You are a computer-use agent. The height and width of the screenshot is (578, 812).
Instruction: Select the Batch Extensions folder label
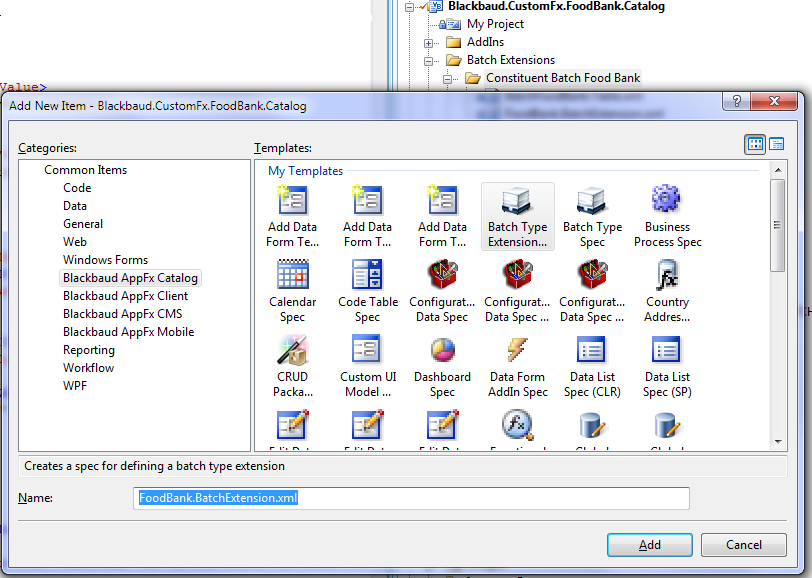(x=511, y=60)
